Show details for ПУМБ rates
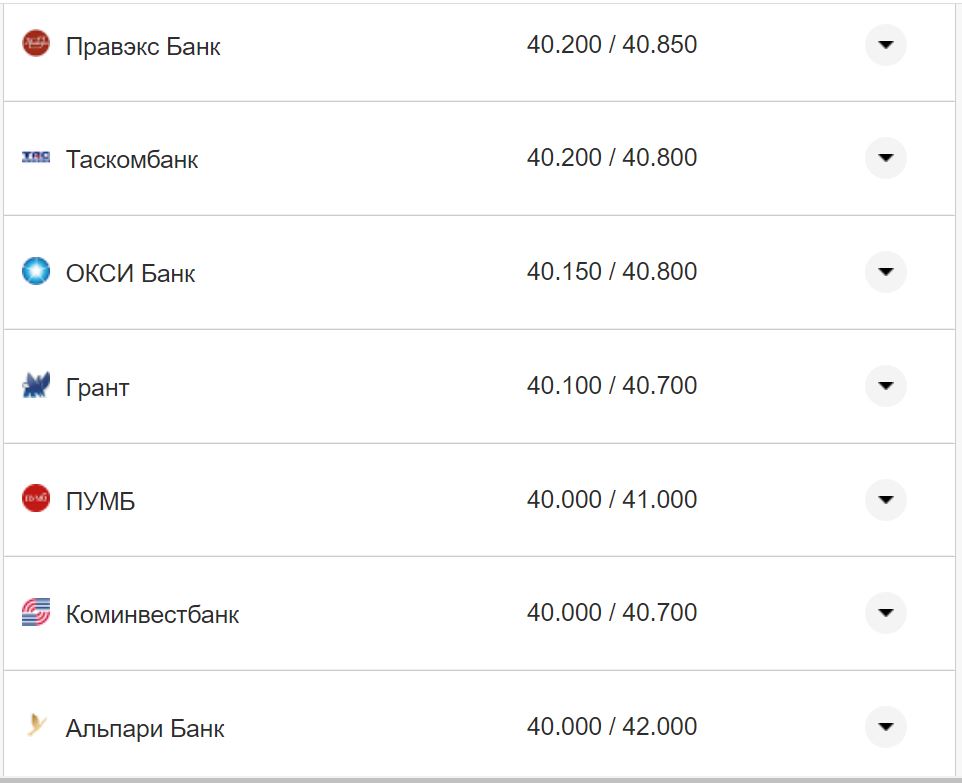This screenshot has height=783, width=962. tap(885, 499)
